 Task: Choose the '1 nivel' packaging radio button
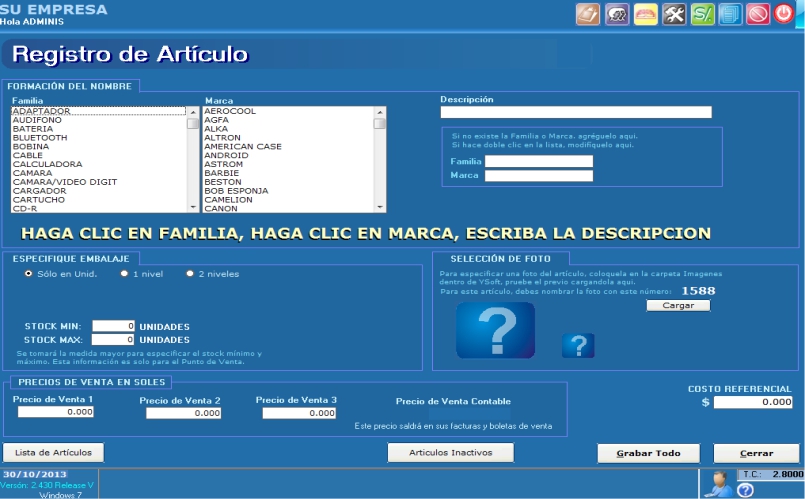[x=124, y=273]
